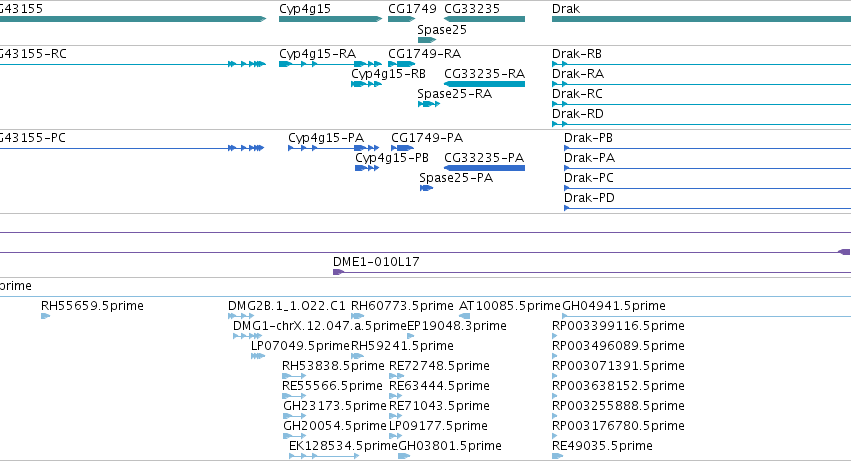Click the CG1749 gene feature
Screen dimensions: 851x461
tap(402, 19)
